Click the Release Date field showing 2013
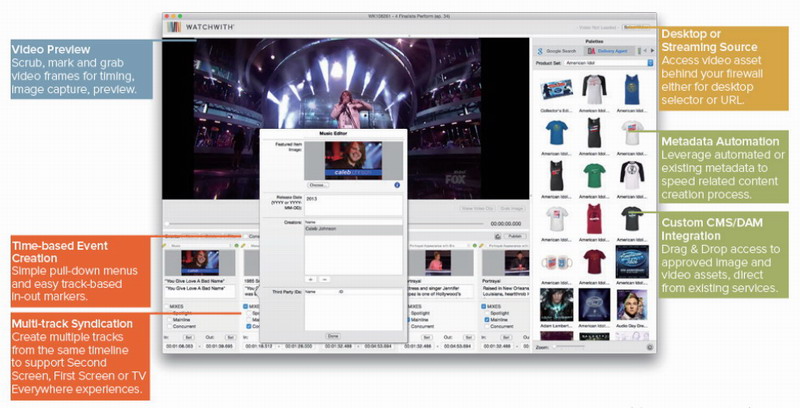This screenshot has height=408, width=800. 353,205
